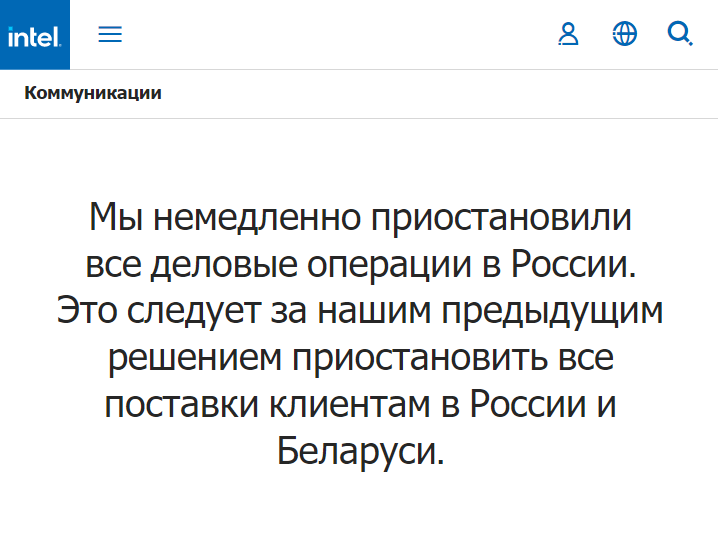
Task: Open the hamburger navigation menu
Action: pyautogui.click(x=110, y=35)
